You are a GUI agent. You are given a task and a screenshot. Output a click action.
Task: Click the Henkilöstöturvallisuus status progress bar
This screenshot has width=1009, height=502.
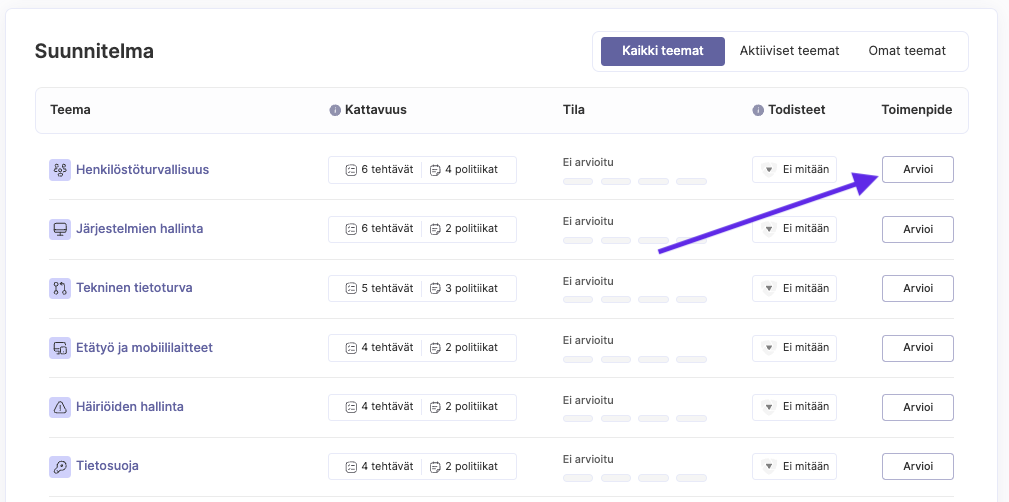click(x=634, y=181)
